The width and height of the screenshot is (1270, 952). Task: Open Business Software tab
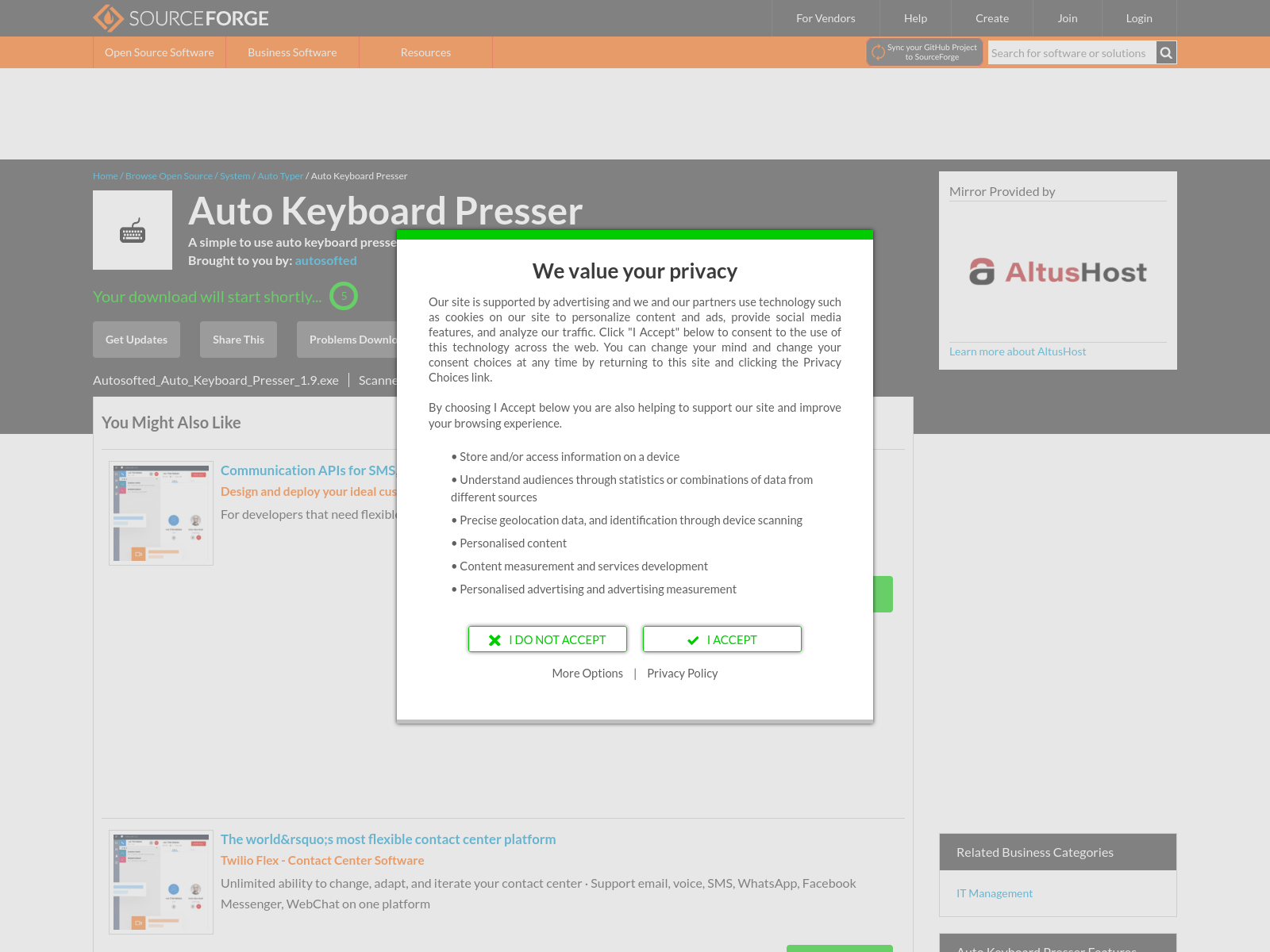coord(292,52)
